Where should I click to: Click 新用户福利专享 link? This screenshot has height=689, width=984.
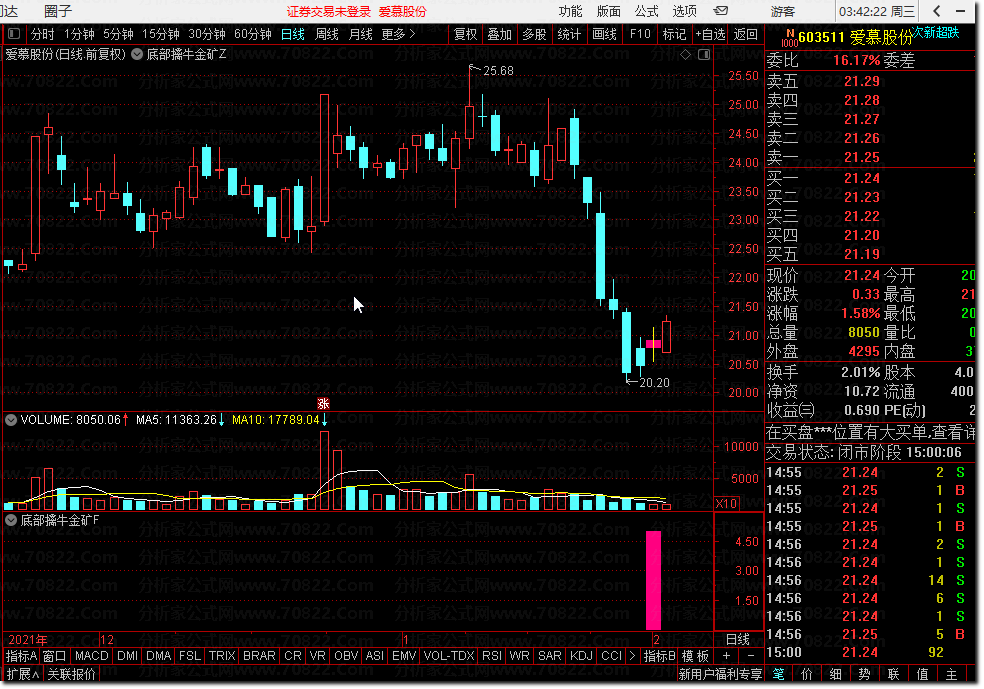(x=720, y=674)
